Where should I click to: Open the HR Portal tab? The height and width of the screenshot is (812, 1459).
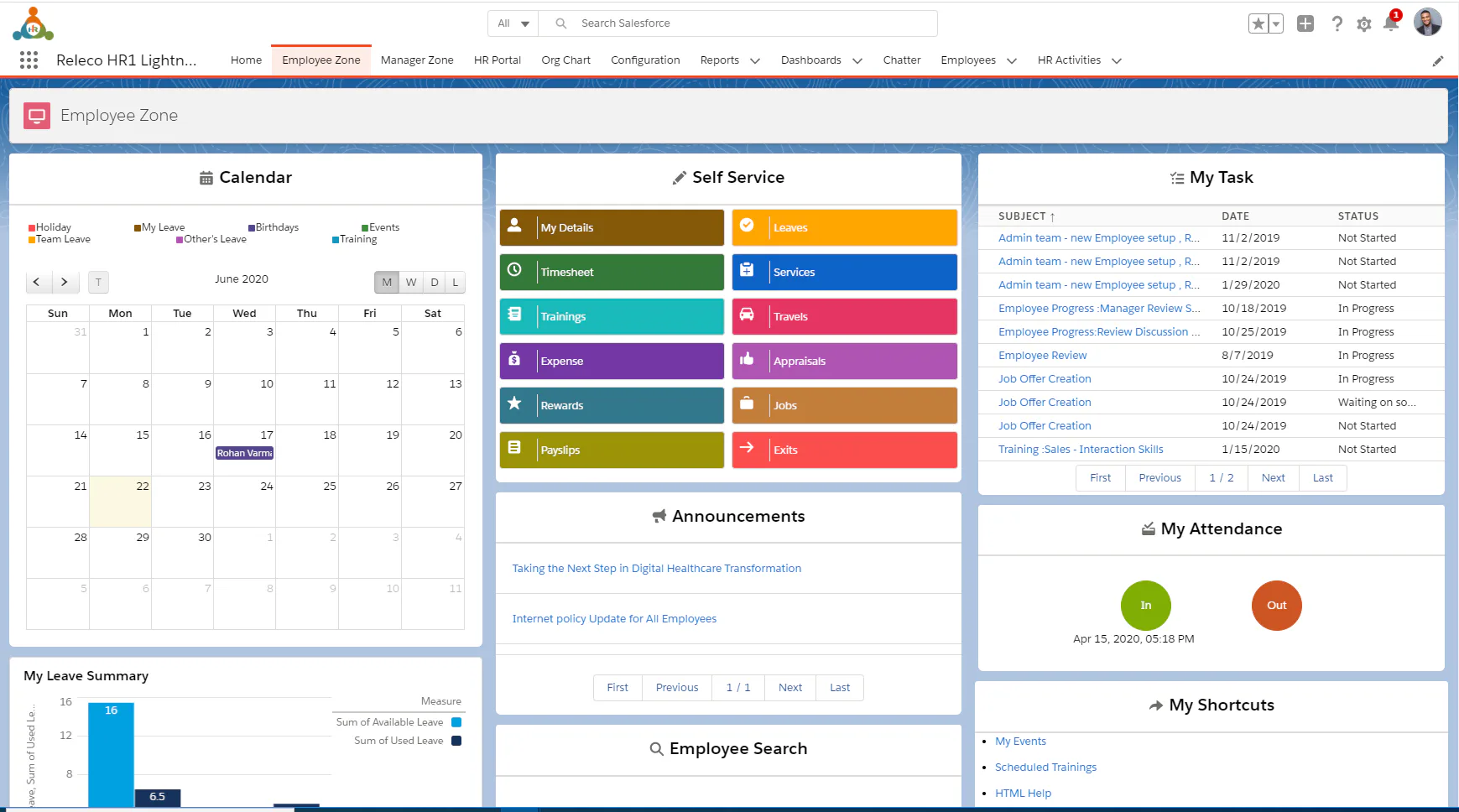498,60
